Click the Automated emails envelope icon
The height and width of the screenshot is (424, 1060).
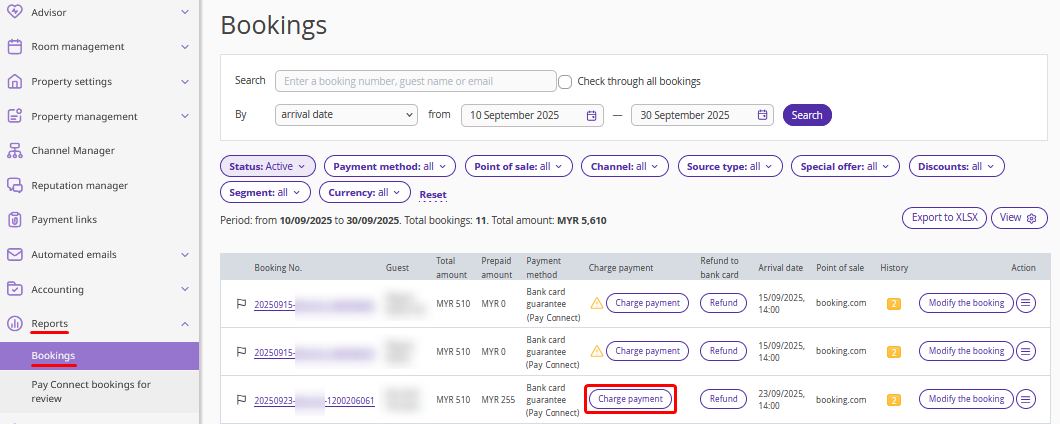tap(15, 255)
